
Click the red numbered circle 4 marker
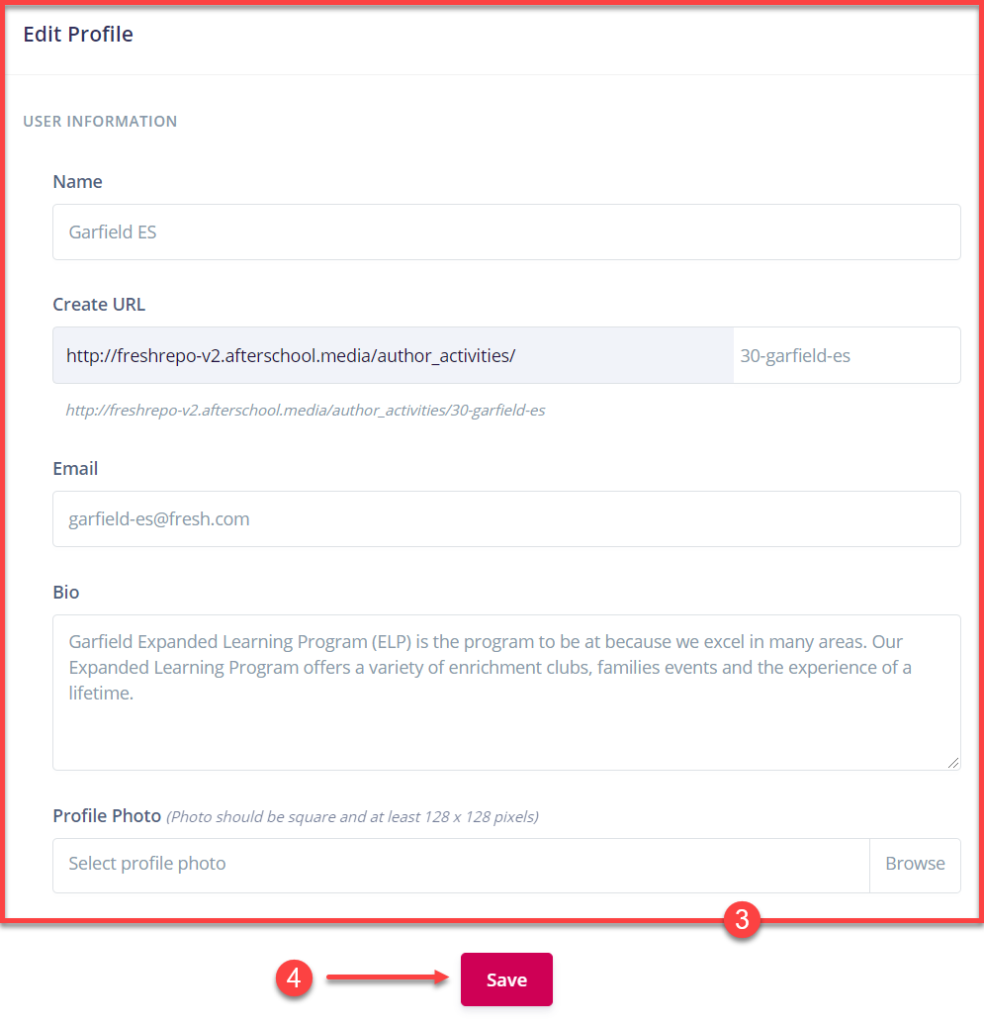click(x=293, y=979)
